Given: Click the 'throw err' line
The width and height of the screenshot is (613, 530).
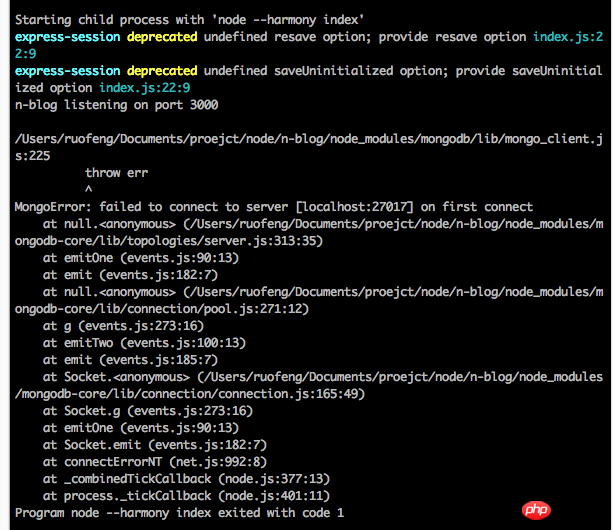Looking at the screenshot, I should [117, 173].
